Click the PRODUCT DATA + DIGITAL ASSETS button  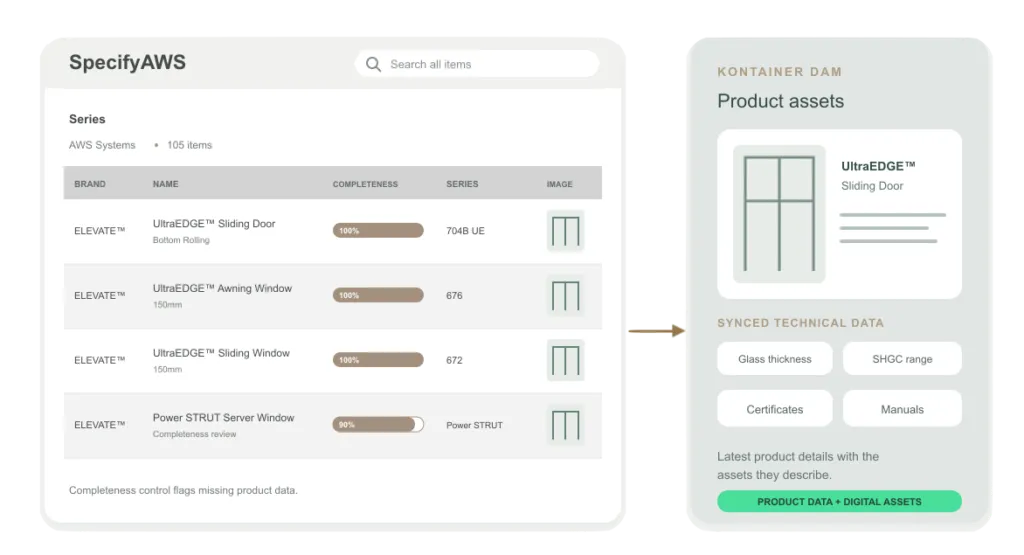click(x=839, y=501)
